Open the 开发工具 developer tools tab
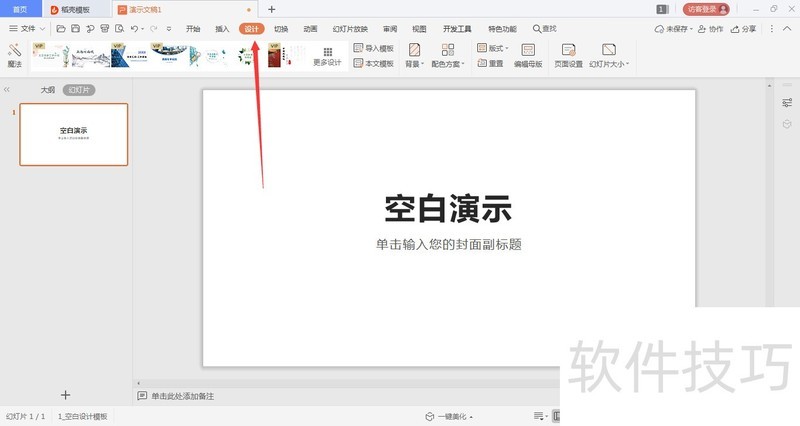The height and width of the screenshot is (426, 800). click(457, 29)
